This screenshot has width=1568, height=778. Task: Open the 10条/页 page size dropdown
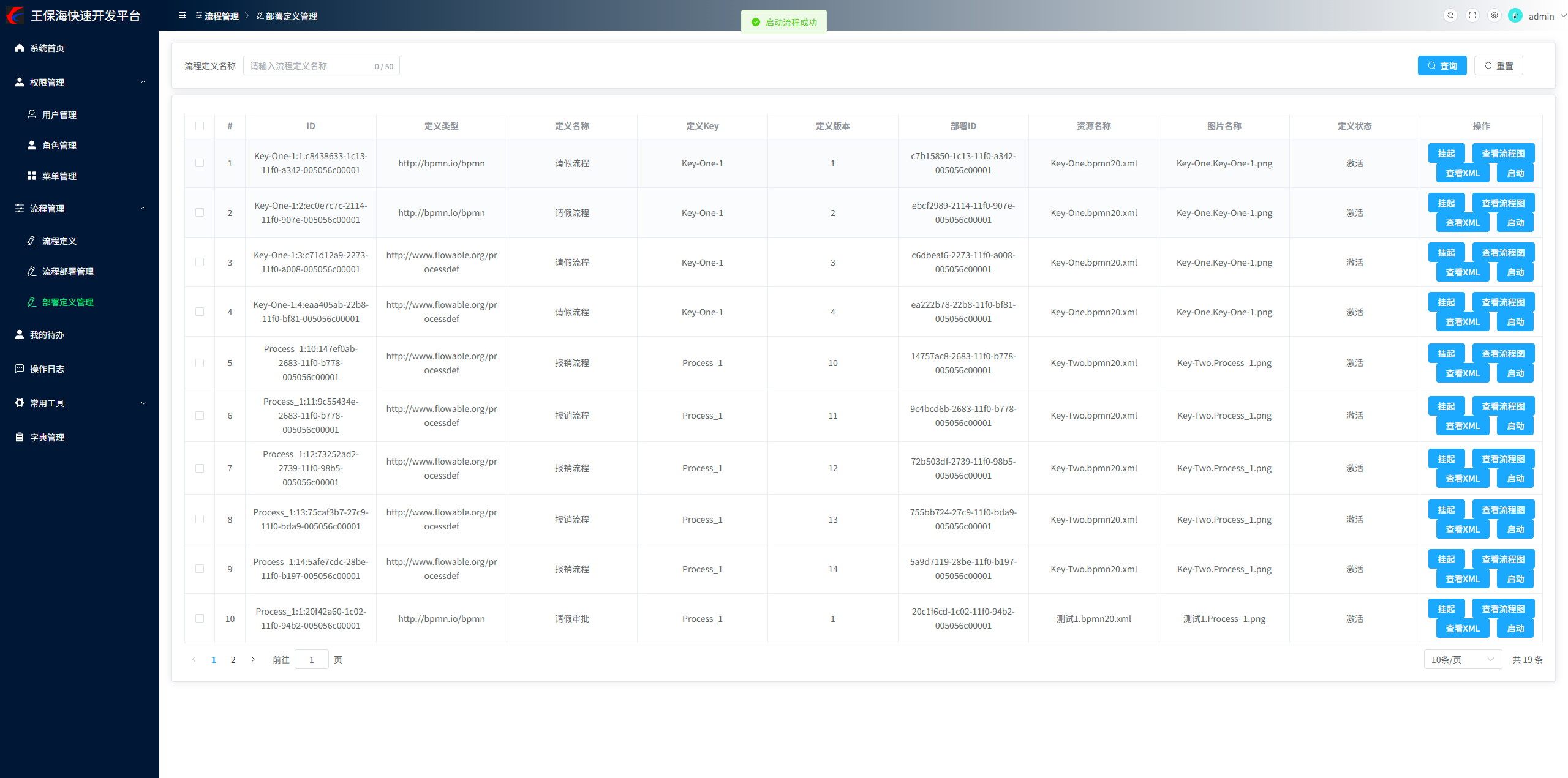(x=1462, y=659)
